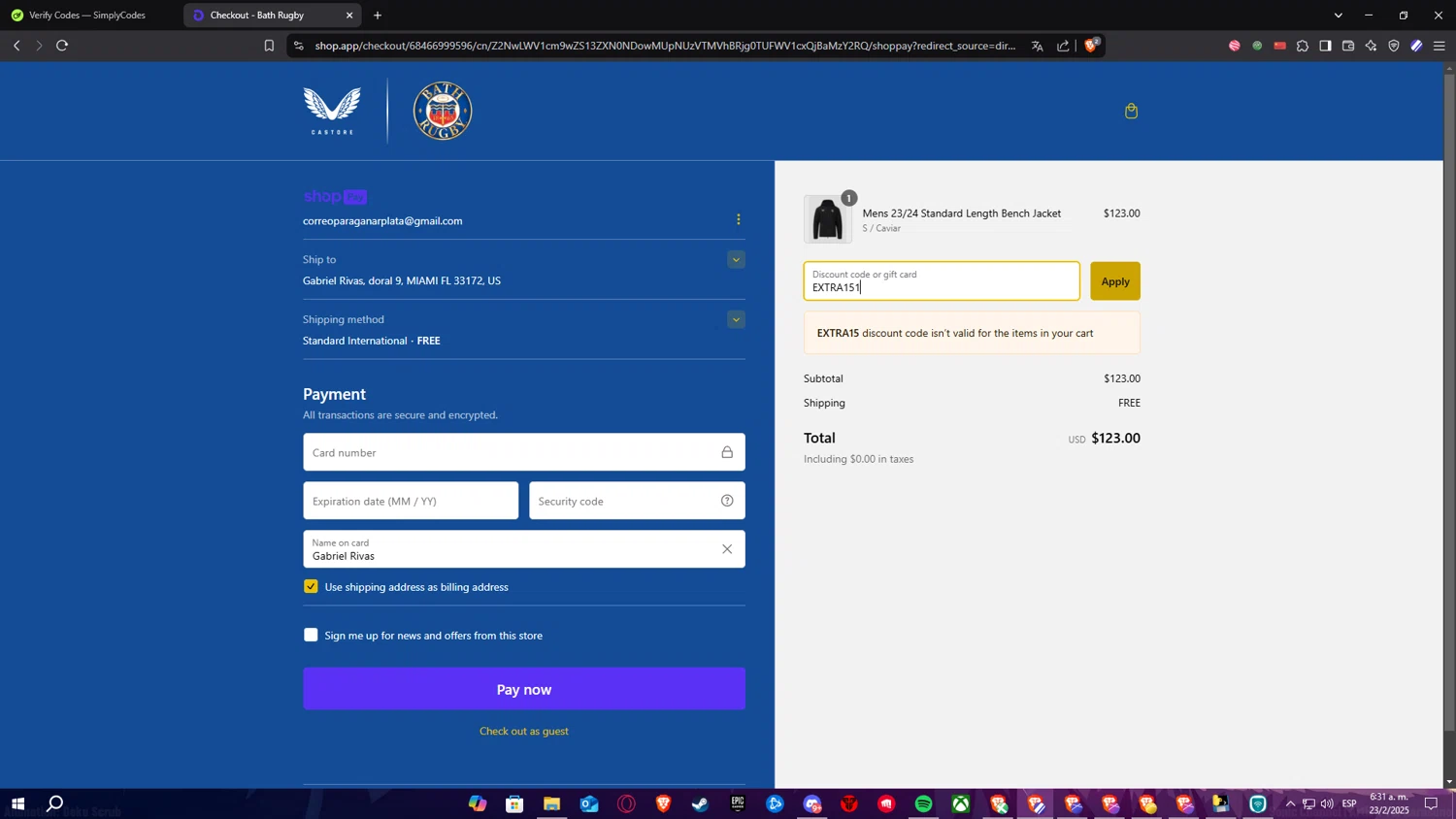Click the email correoparaganarplata@gmail.com
This screenshot has height=819, width=1456.
point(382,220)
